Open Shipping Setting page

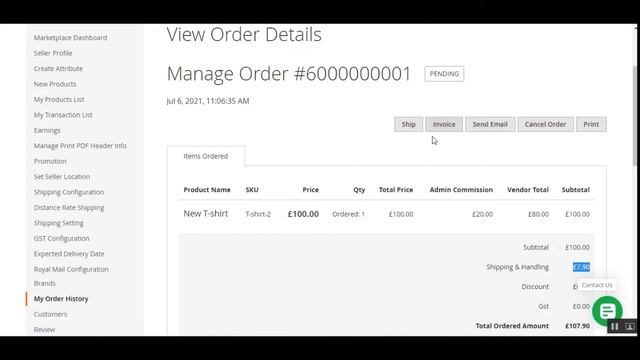tap(59, 223)
